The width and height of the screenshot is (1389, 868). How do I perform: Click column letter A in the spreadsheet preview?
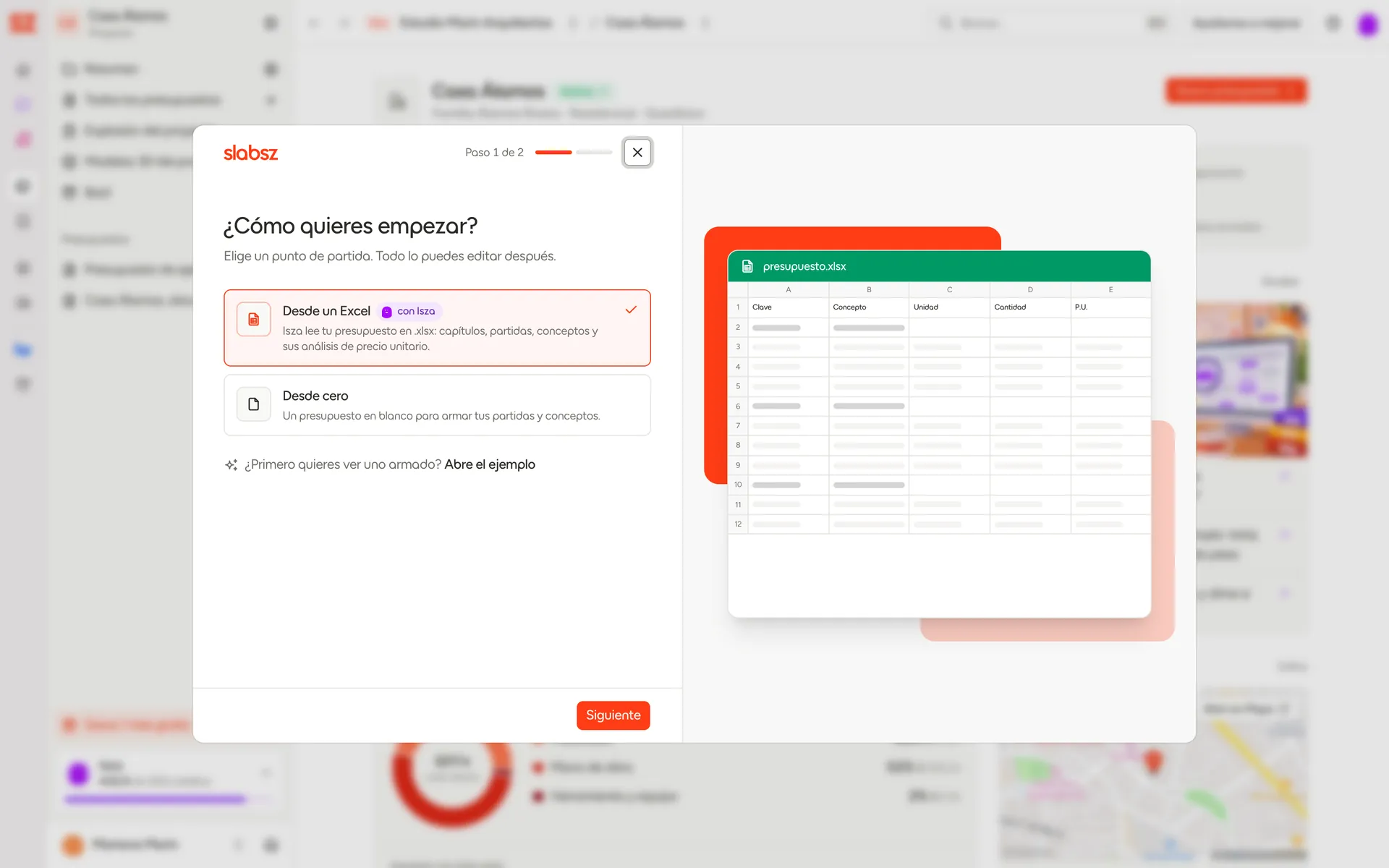click(789, 289)
